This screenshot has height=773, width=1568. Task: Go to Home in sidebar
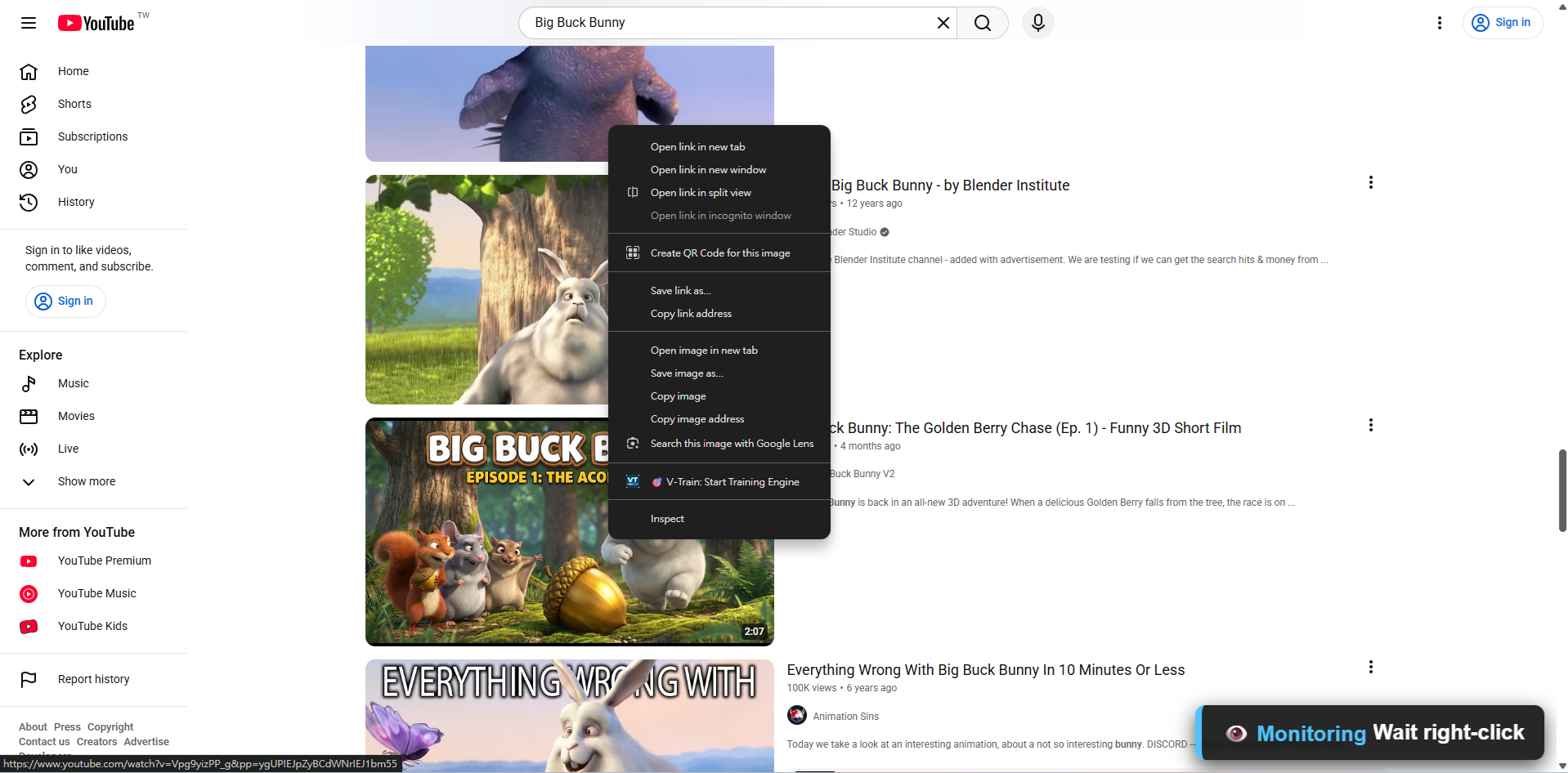(94, 71)
